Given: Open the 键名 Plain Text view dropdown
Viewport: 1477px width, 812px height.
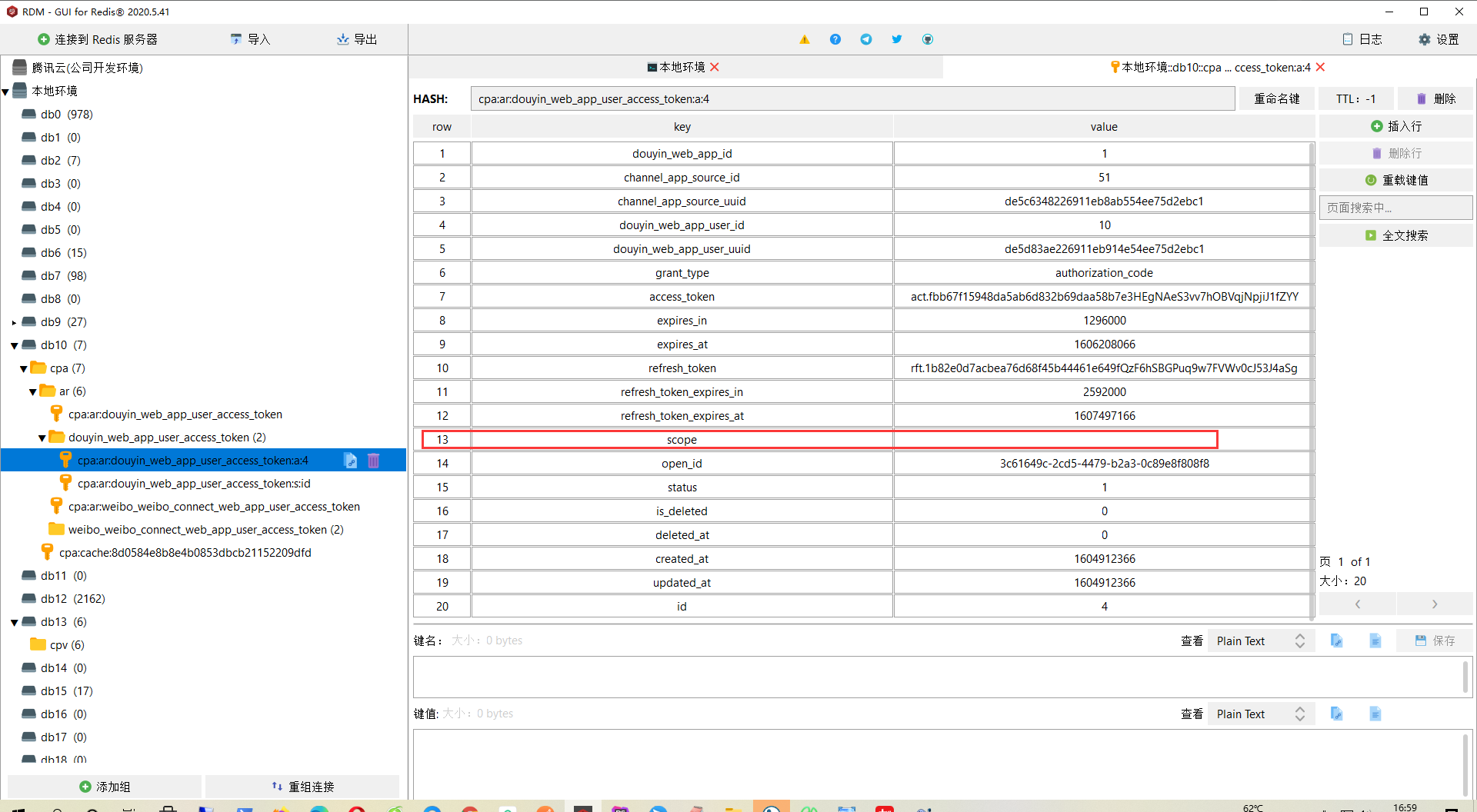Looking at the screenshot, I should pos(1260,641).
